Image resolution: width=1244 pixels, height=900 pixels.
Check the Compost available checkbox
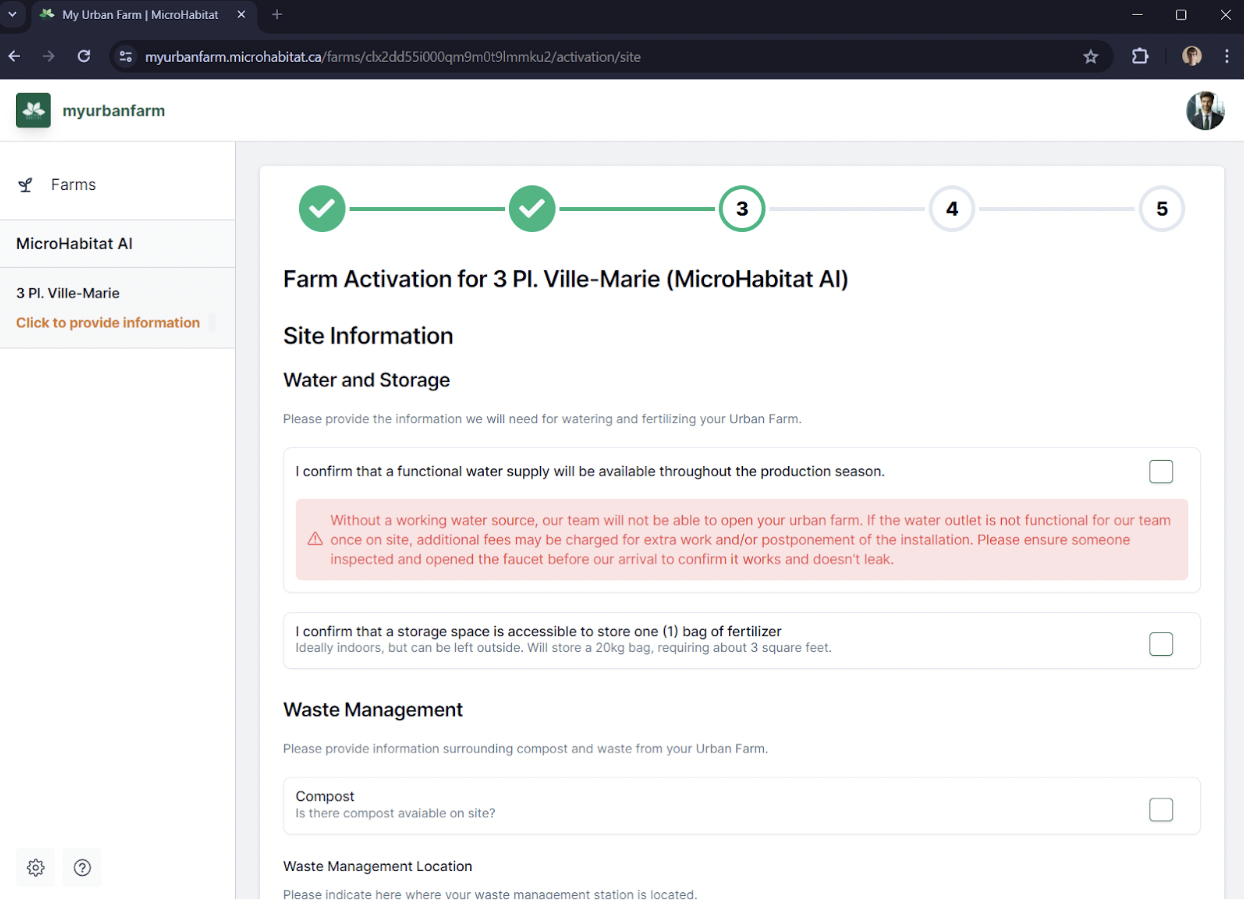(x=1161, y=809)
